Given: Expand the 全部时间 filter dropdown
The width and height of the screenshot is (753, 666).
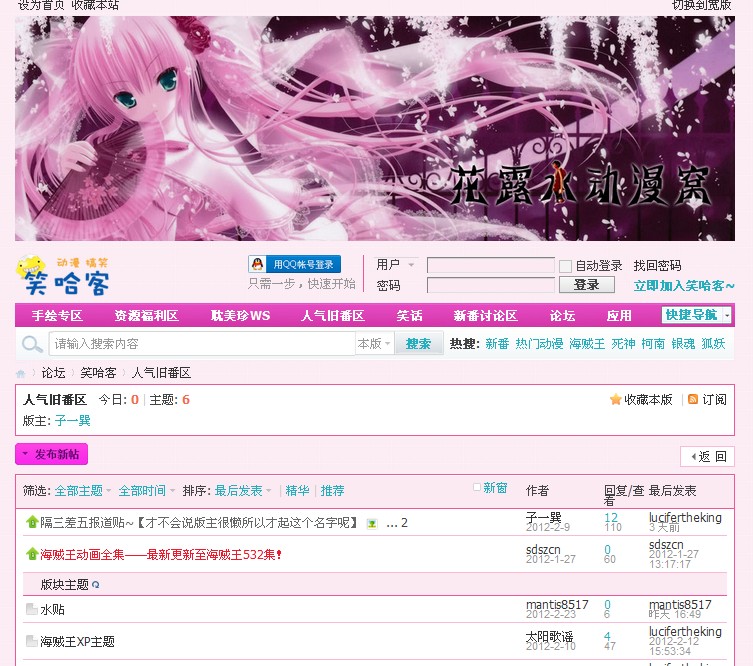Looking at the screenshot, I should pyautogui.click(x=146, y=491).
